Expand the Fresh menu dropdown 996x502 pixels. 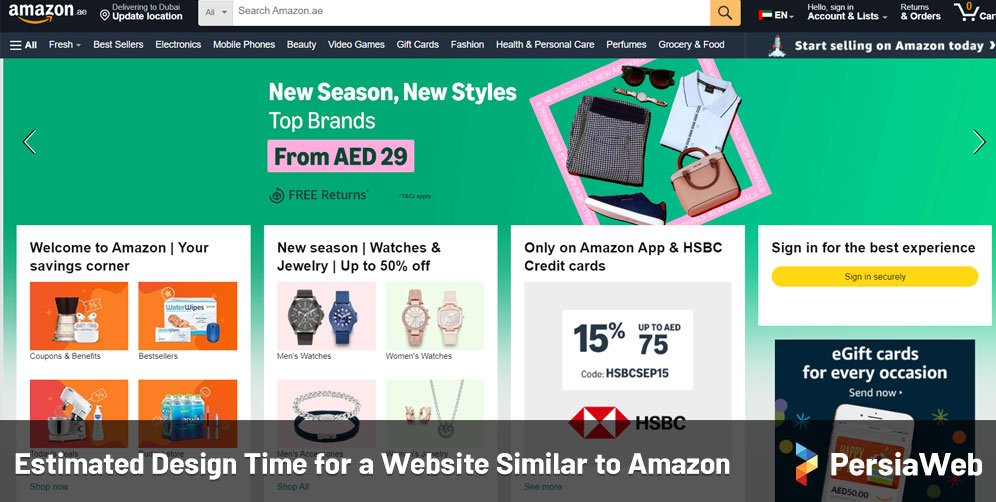[65, 44]
